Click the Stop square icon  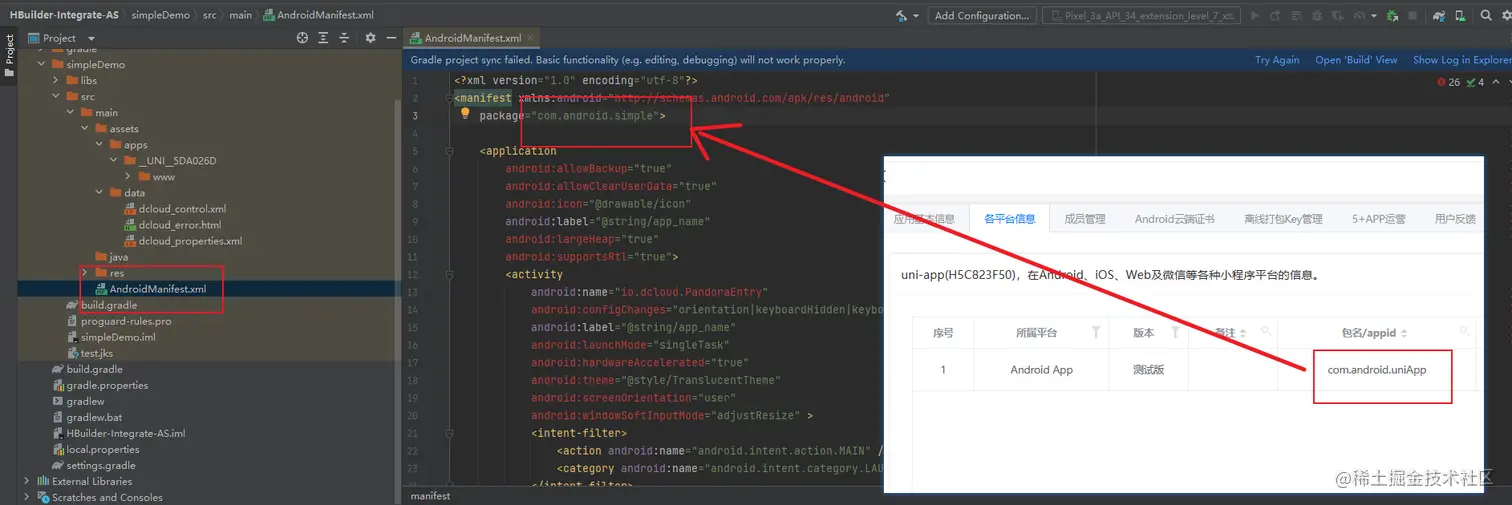click(1413, 16)
